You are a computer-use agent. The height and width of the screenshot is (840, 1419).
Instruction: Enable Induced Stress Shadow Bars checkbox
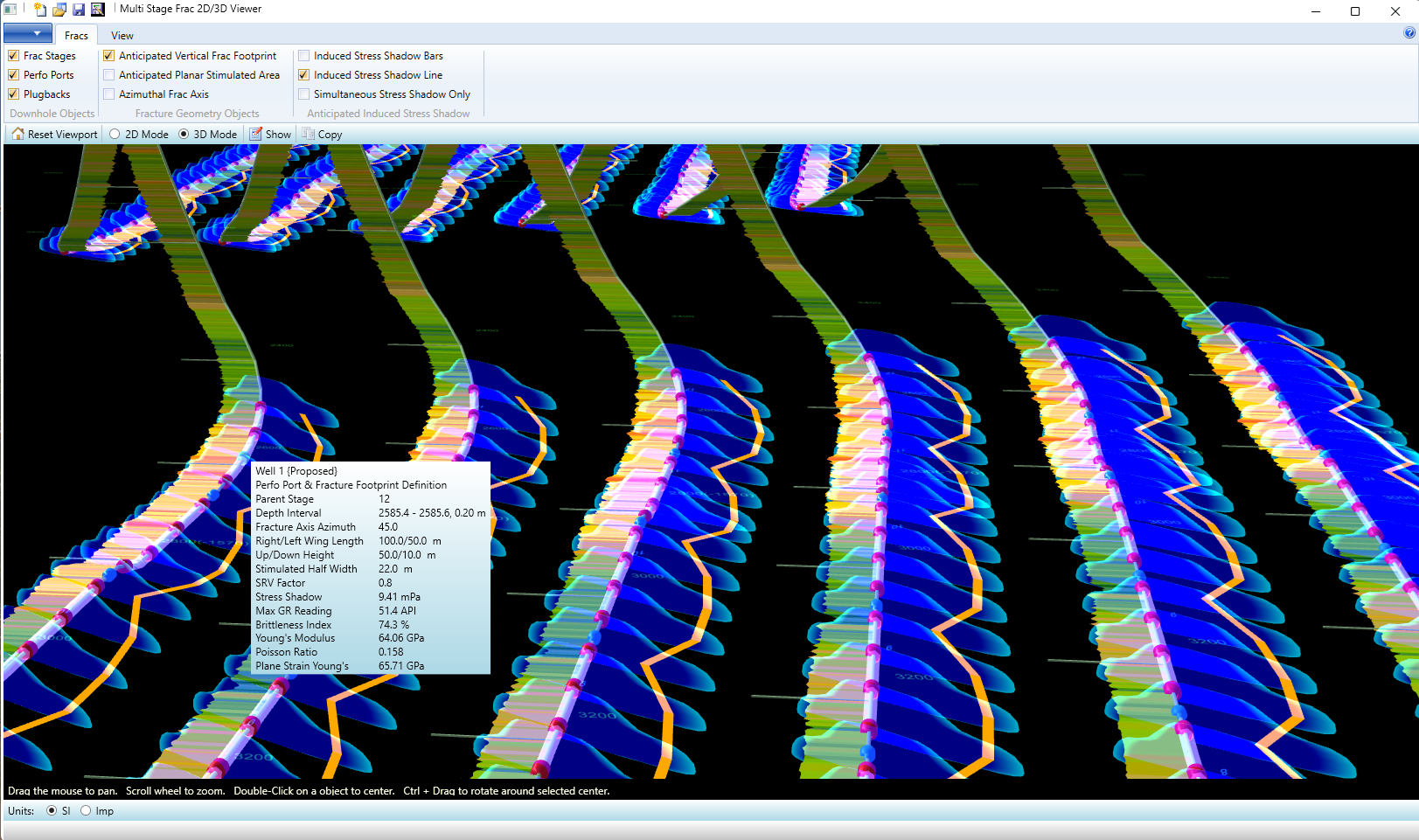point(304,56)
